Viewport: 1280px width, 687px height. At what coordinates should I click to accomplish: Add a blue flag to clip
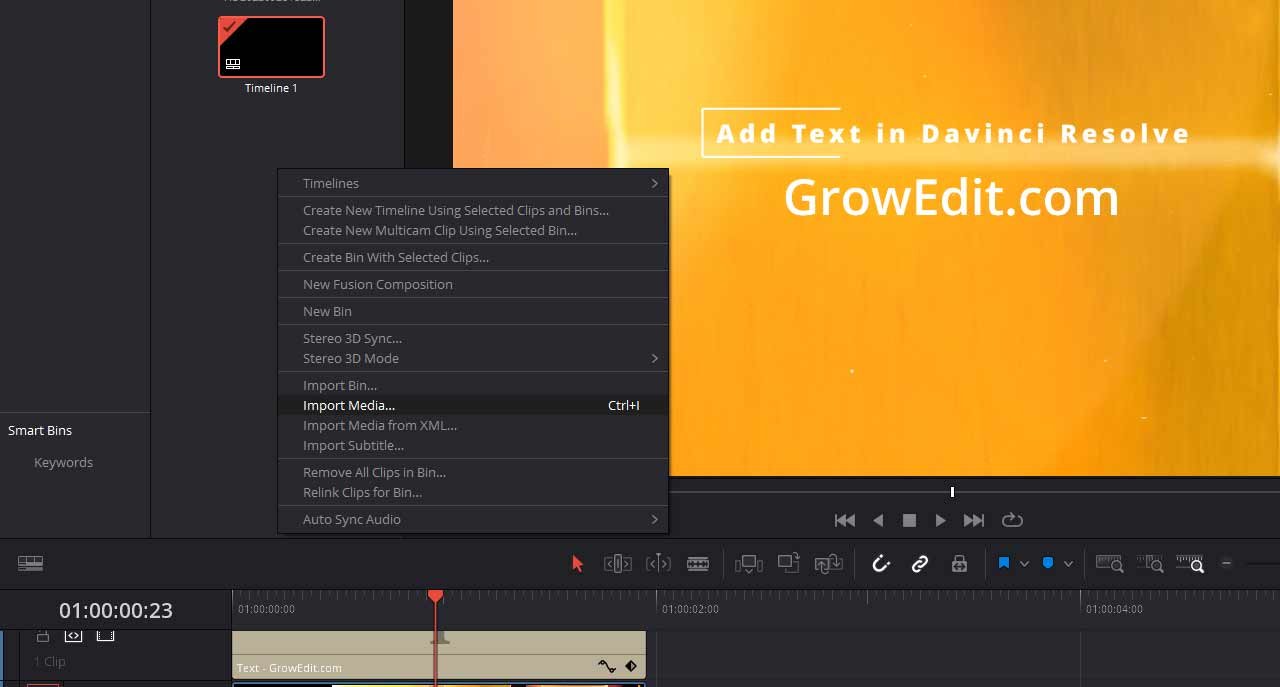[x=1004, y=563]
